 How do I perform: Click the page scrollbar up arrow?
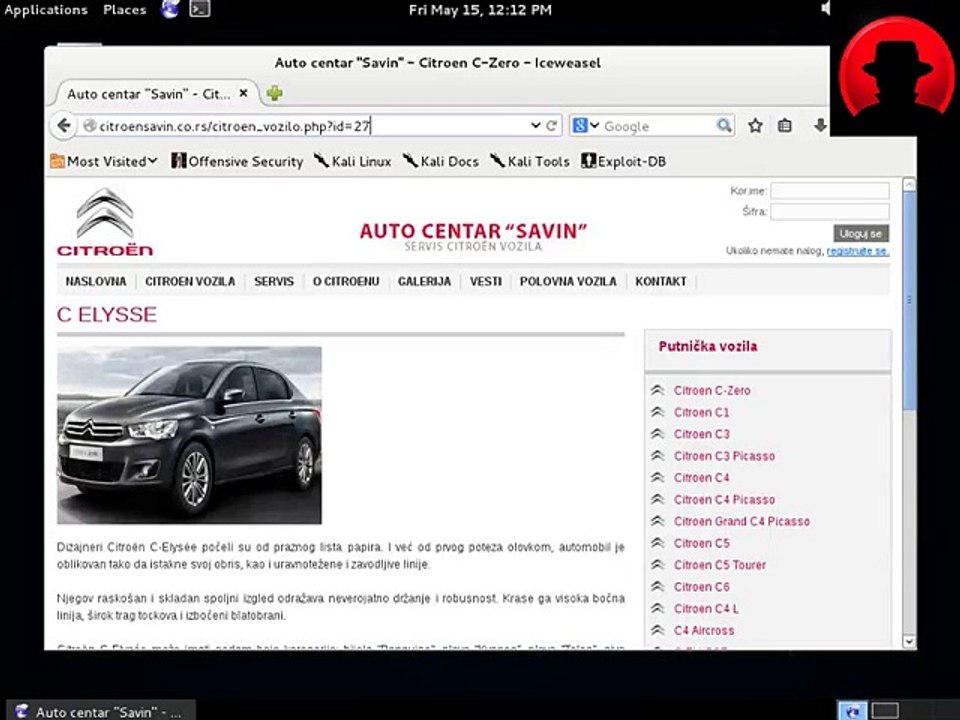tap(909, 184)
